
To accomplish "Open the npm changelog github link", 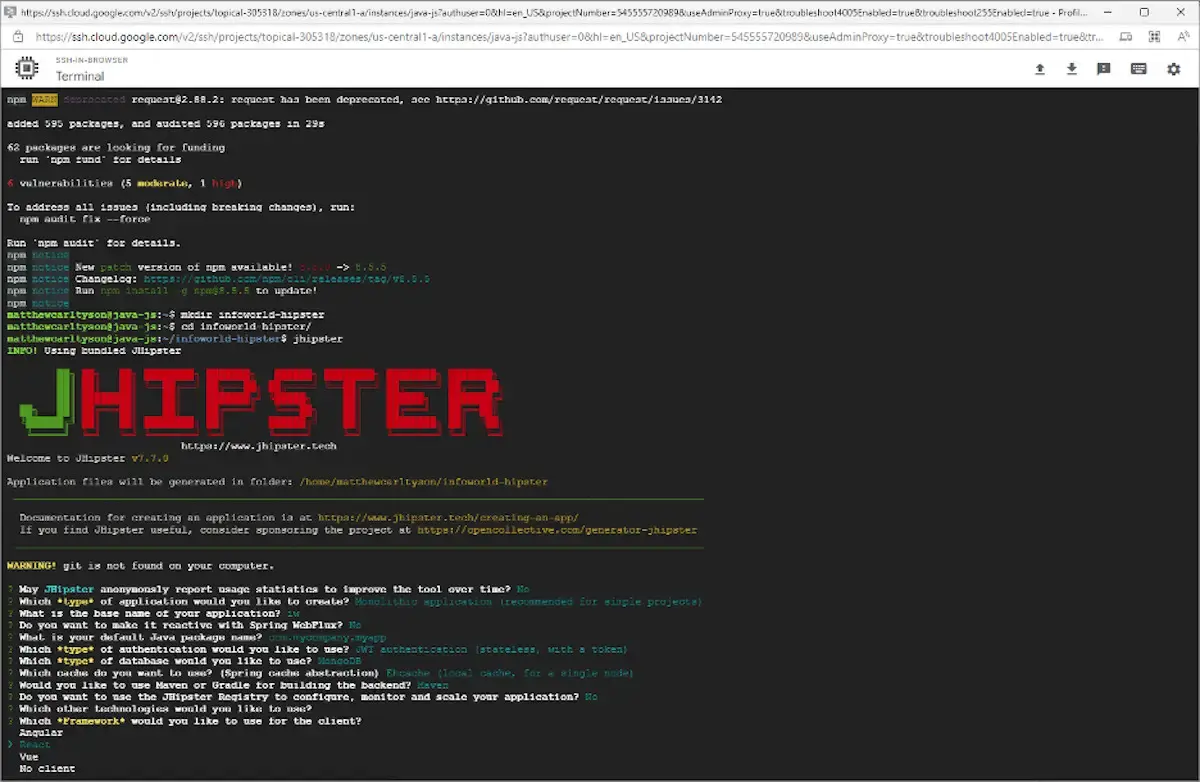I will (x=287, y=279).
